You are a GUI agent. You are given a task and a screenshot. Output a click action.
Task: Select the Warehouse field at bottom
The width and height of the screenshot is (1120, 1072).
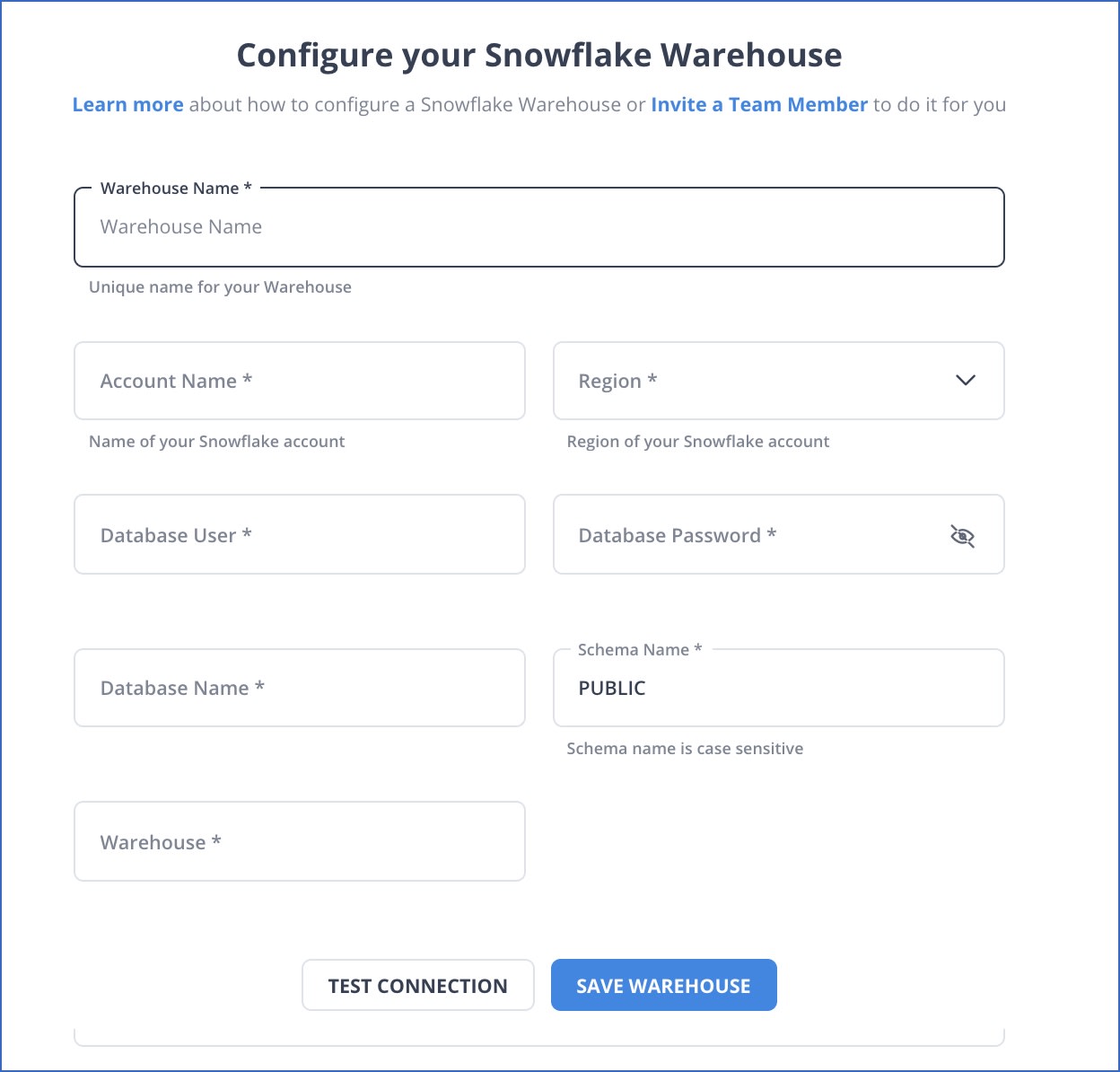pos(300,842)
